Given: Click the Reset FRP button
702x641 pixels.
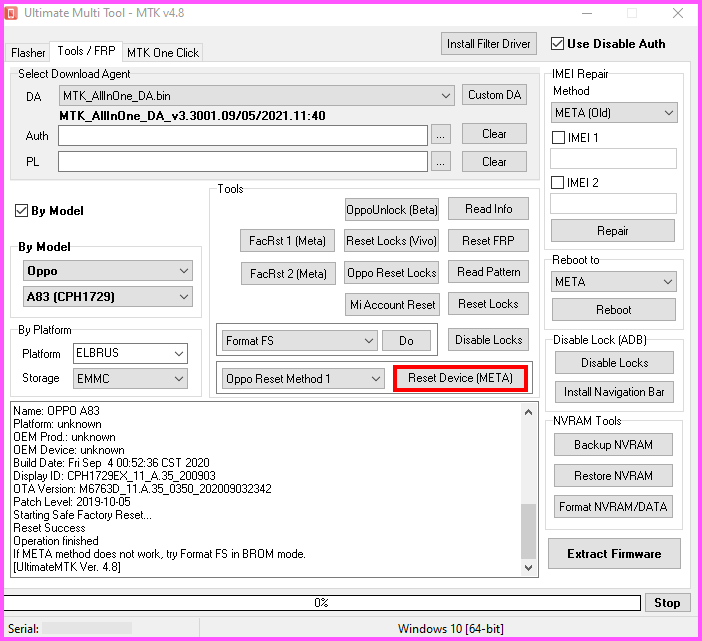Looking at the screenshot, I should (488, 241).
